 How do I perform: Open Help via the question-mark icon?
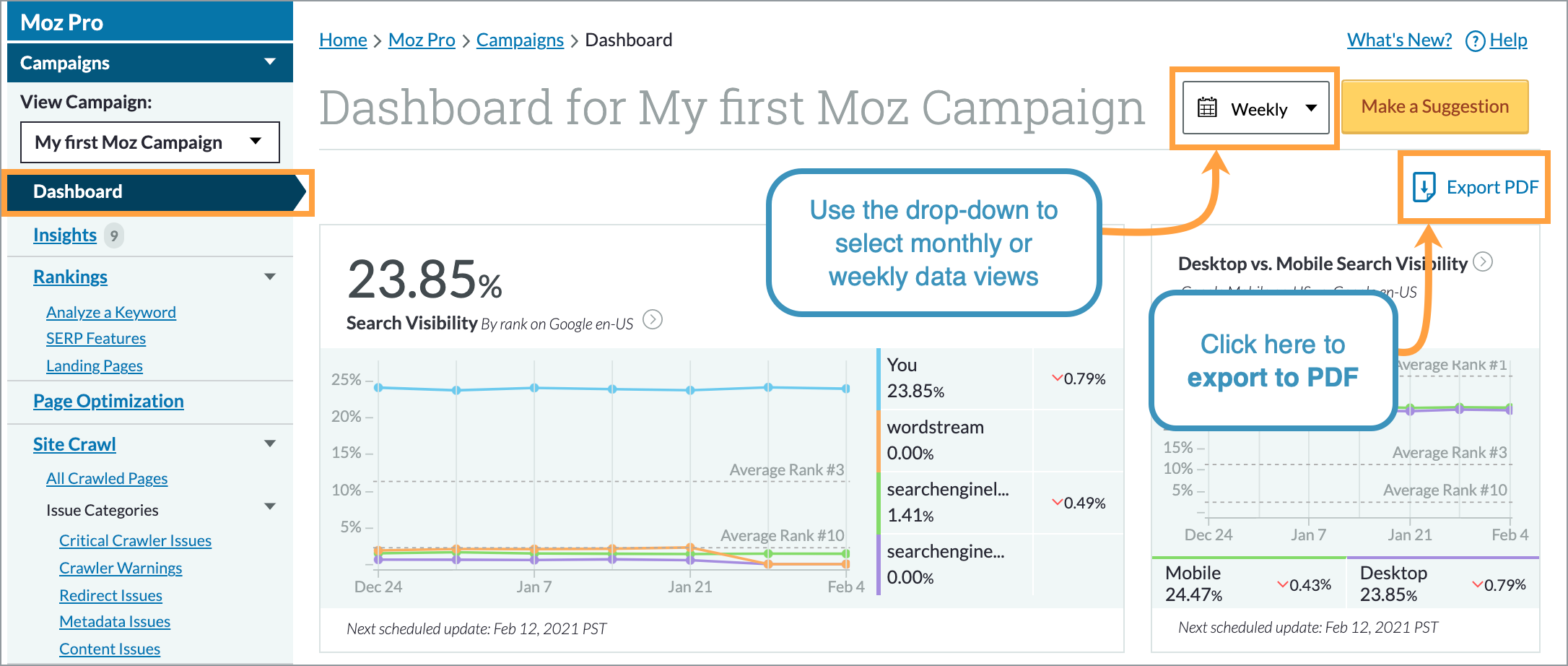click(1474, 40)
